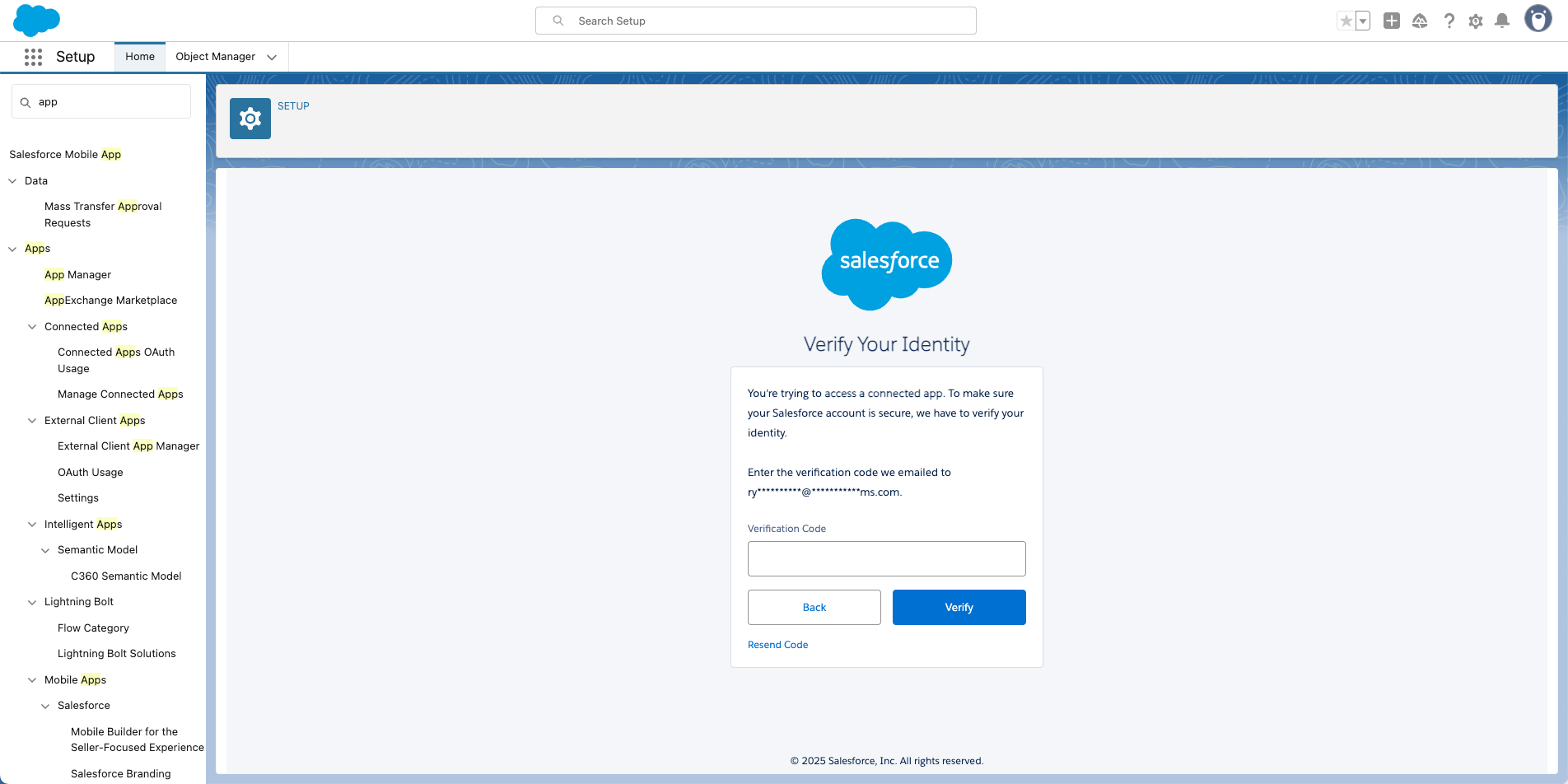The height and width of the screenshot is (784, 1568).
Task: Click the Verification Code input field
Action: [886, 559]
